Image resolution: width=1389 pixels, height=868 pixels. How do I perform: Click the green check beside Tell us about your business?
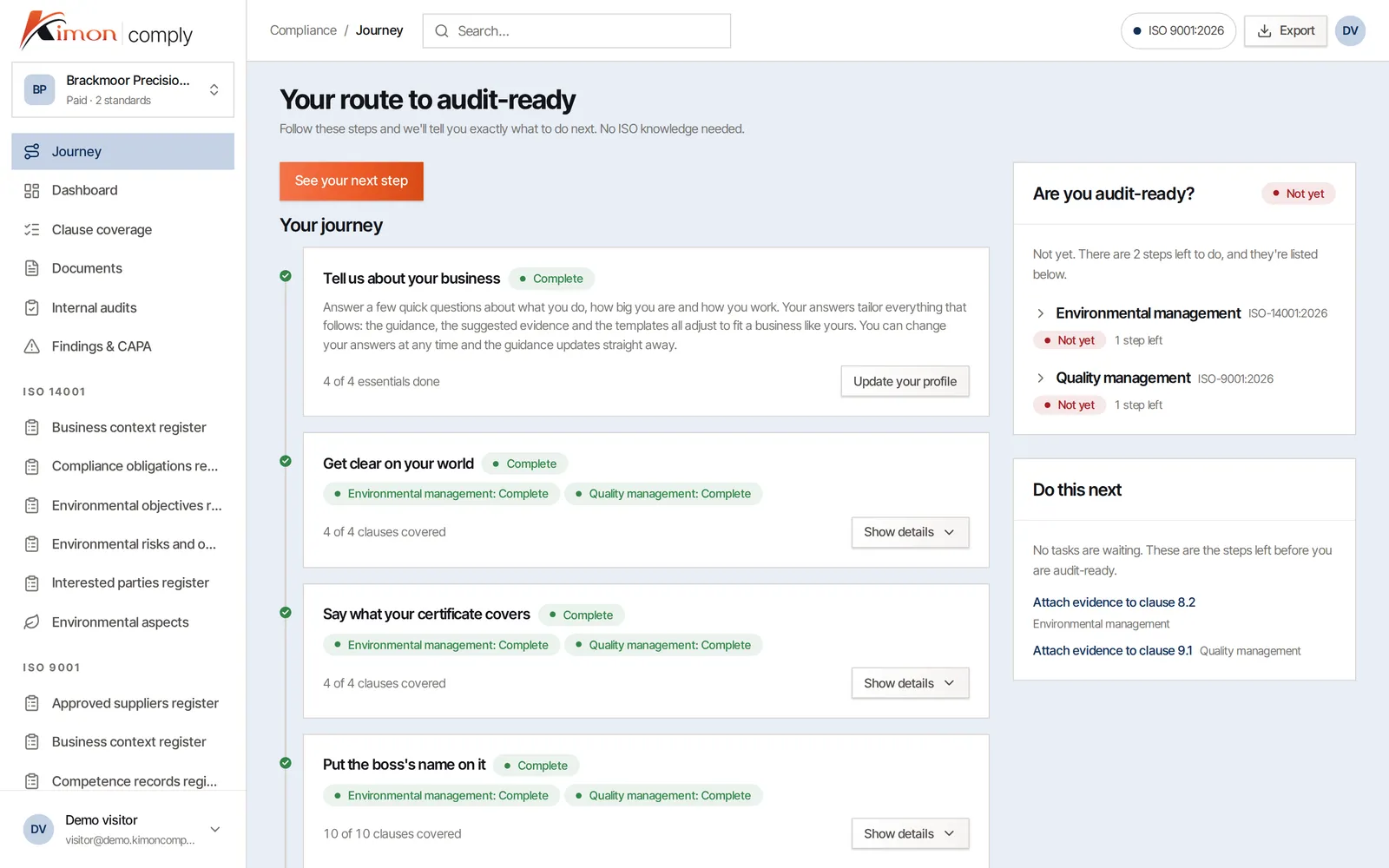(286, 276)
